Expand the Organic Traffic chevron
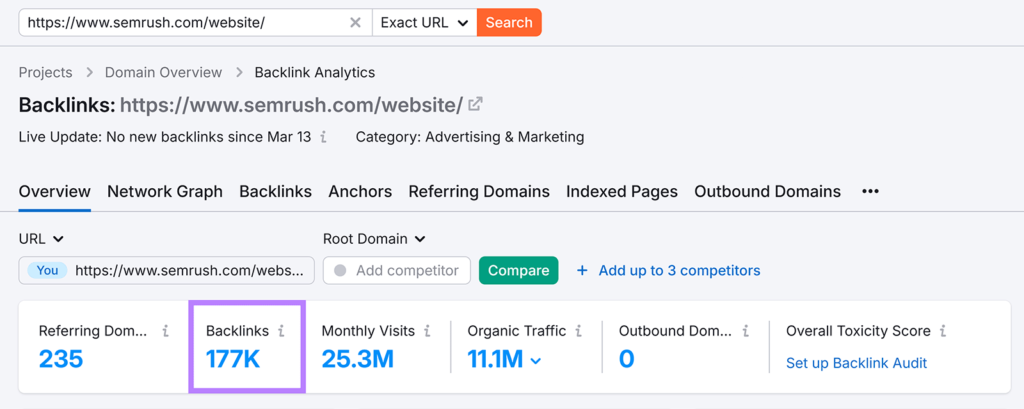This screenshot has width=1024, height=409. tap(535, 361)
